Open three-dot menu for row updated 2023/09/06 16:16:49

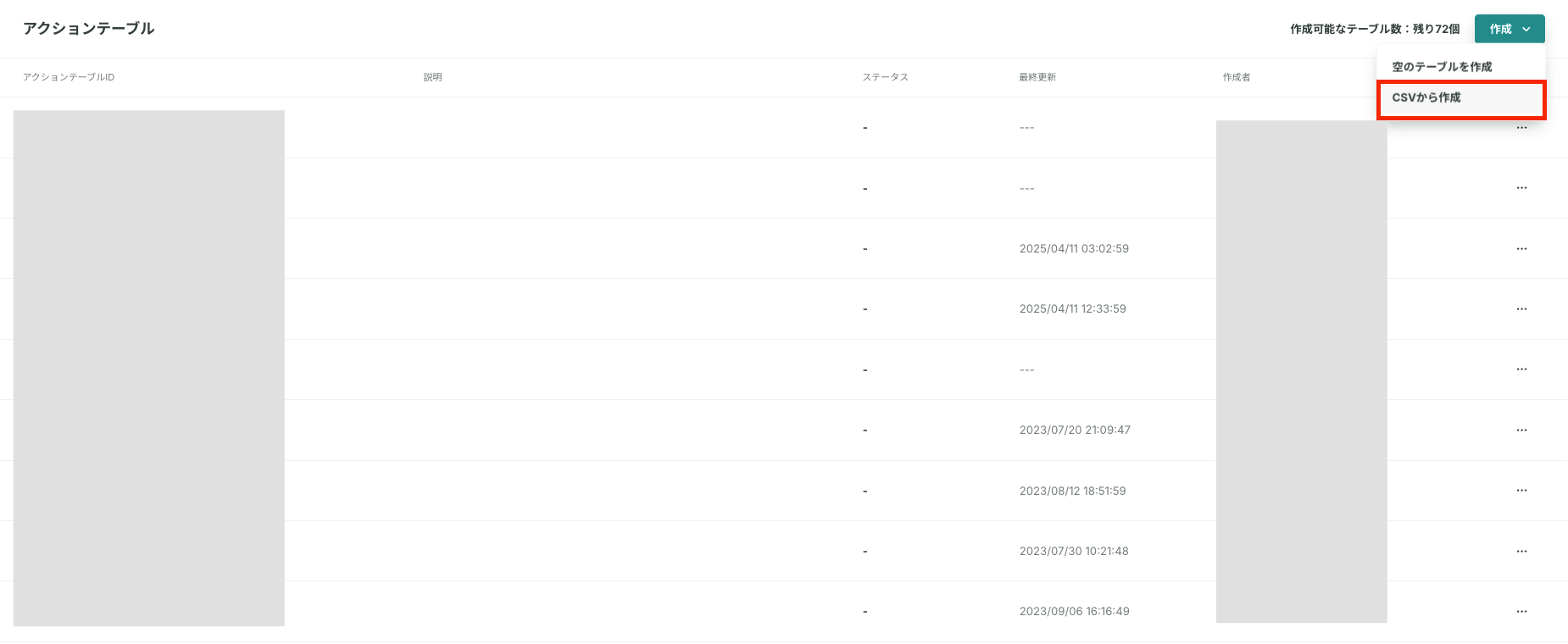click(x=1521, y=612)
